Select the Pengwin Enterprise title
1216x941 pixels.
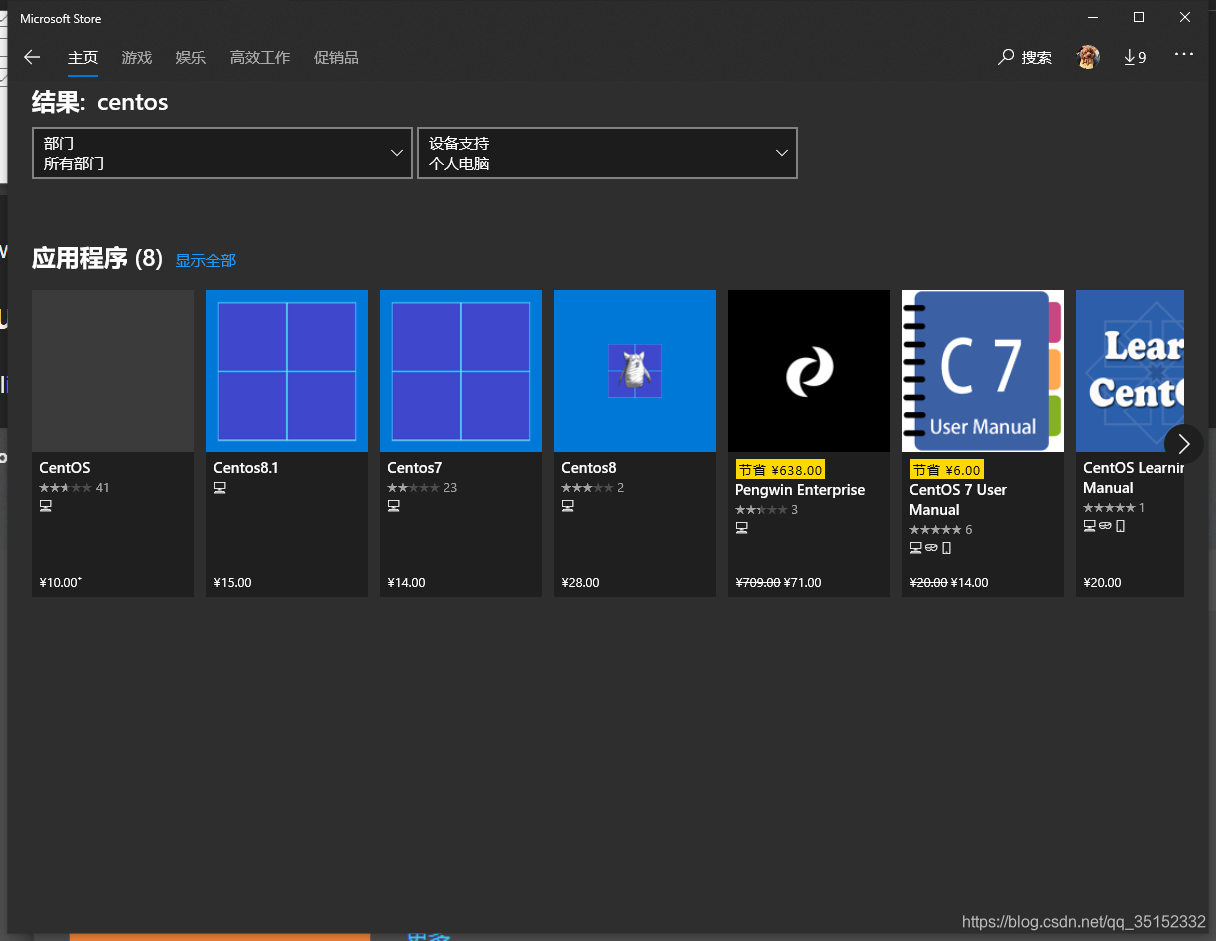click(x=800, y=490)
